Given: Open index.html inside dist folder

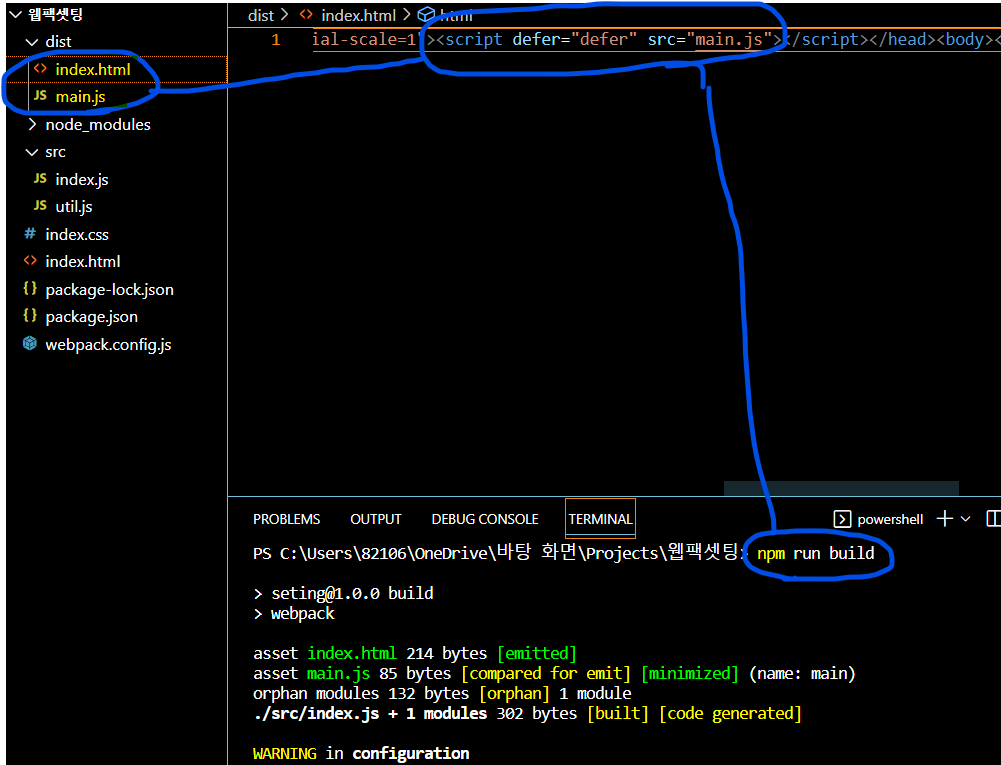Looking at the screenshot, I should (x=93, y=69).
